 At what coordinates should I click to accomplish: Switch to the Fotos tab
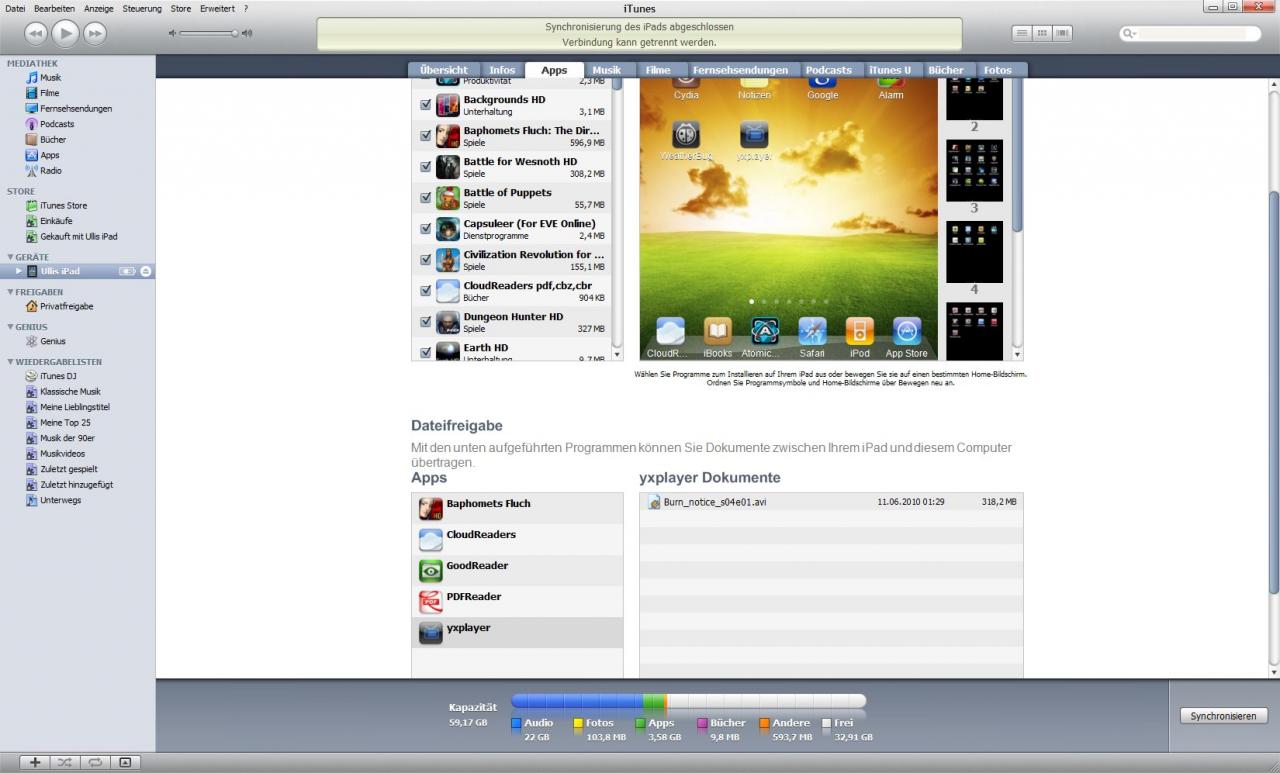point(997,70)
